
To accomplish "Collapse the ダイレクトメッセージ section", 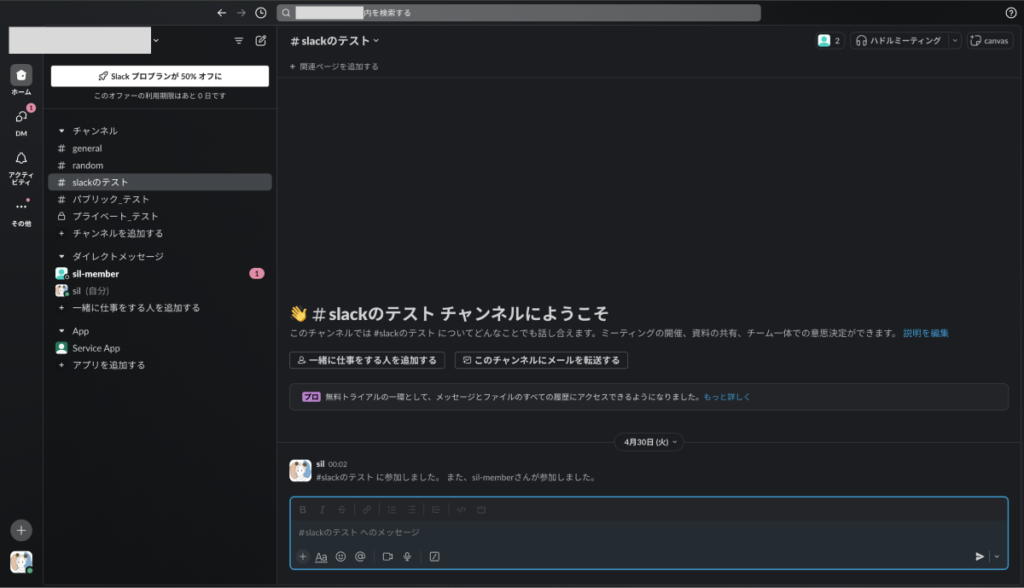I will [x=62, y=257].
